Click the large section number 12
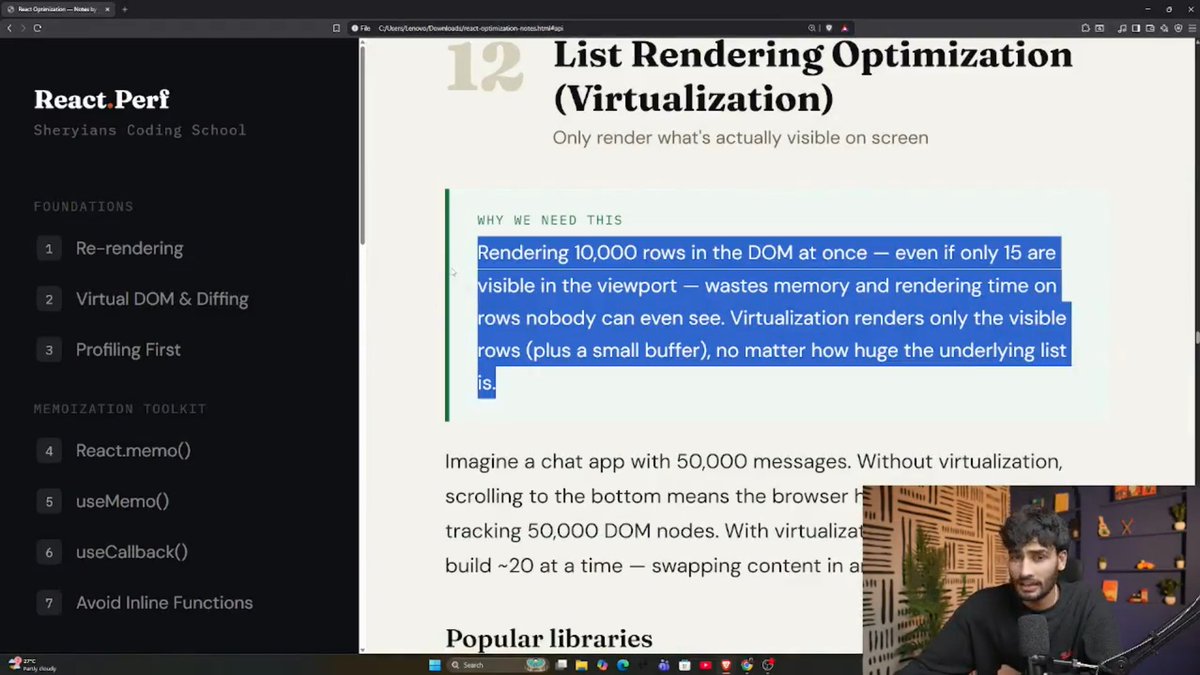1200x675 pixels. point(484,67)
